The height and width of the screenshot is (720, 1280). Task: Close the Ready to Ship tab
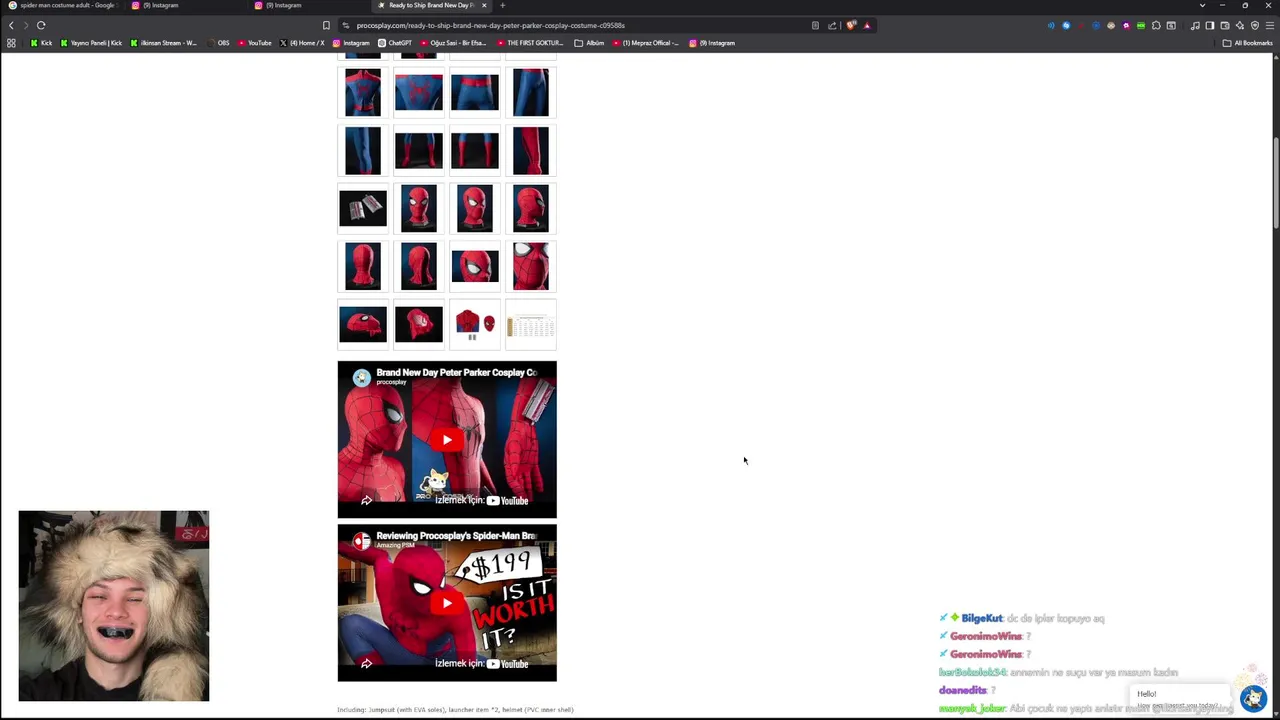(x=484, y=5)
